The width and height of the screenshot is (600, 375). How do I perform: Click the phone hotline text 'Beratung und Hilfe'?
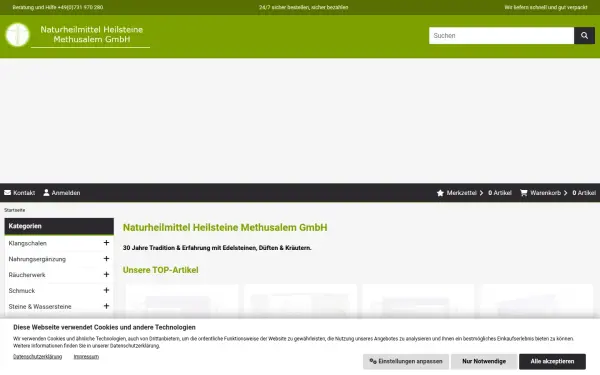click(58, 7)
